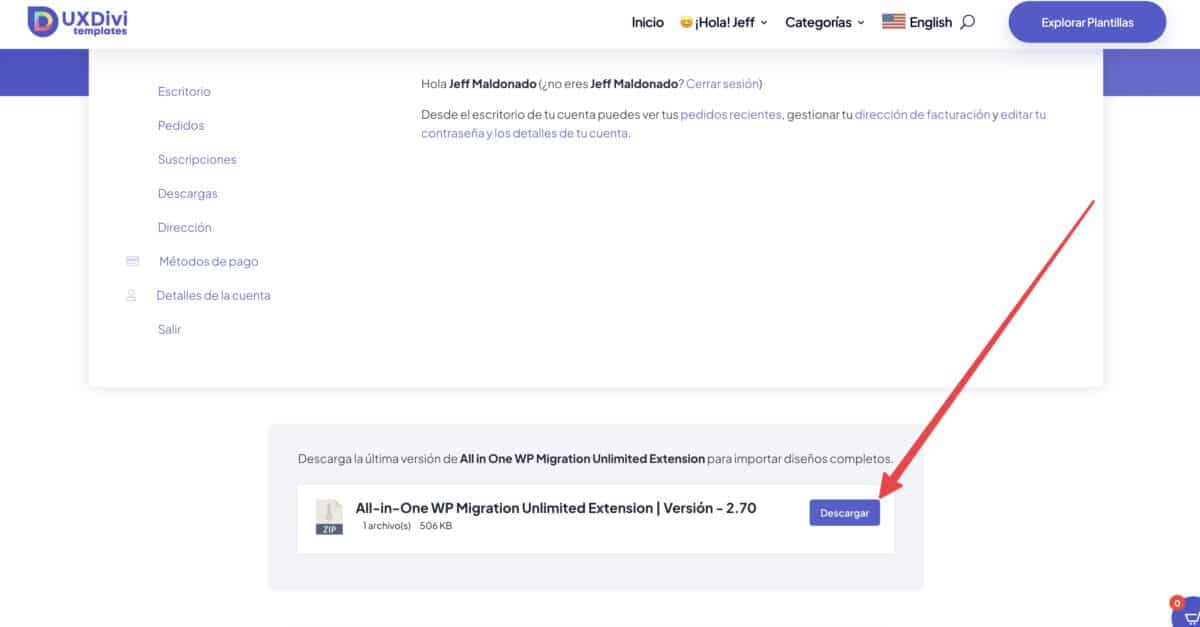
Task: Follow the pedidos recientes link
Action: pos(730,114)
